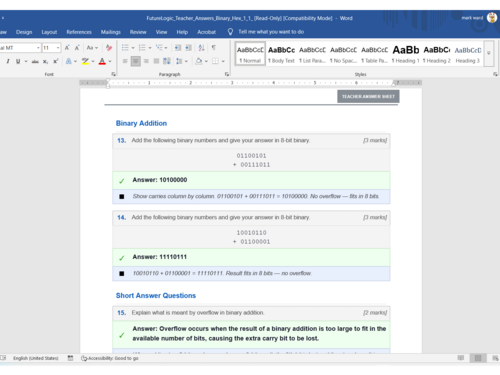Switch to the References tab

pyautogui.click(x=79, y=32)
